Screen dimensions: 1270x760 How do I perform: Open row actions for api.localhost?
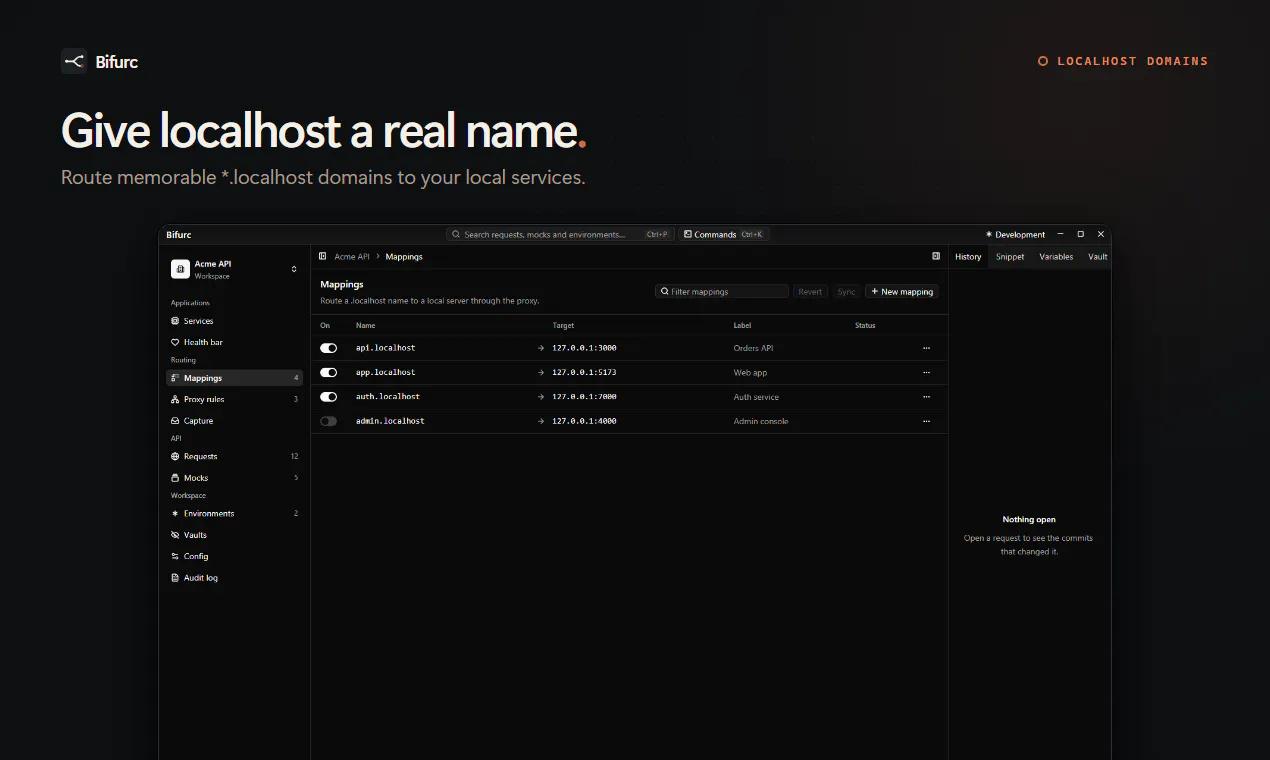tap(926, 348)
